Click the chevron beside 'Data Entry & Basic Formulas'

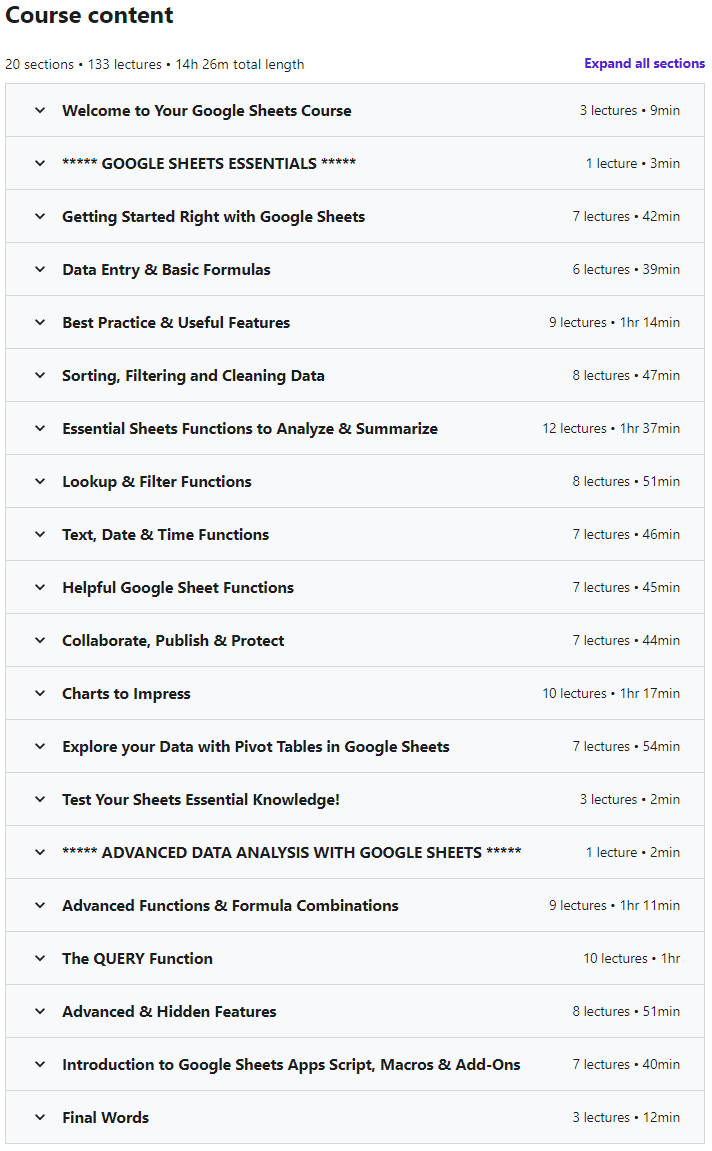click(40, 269)
